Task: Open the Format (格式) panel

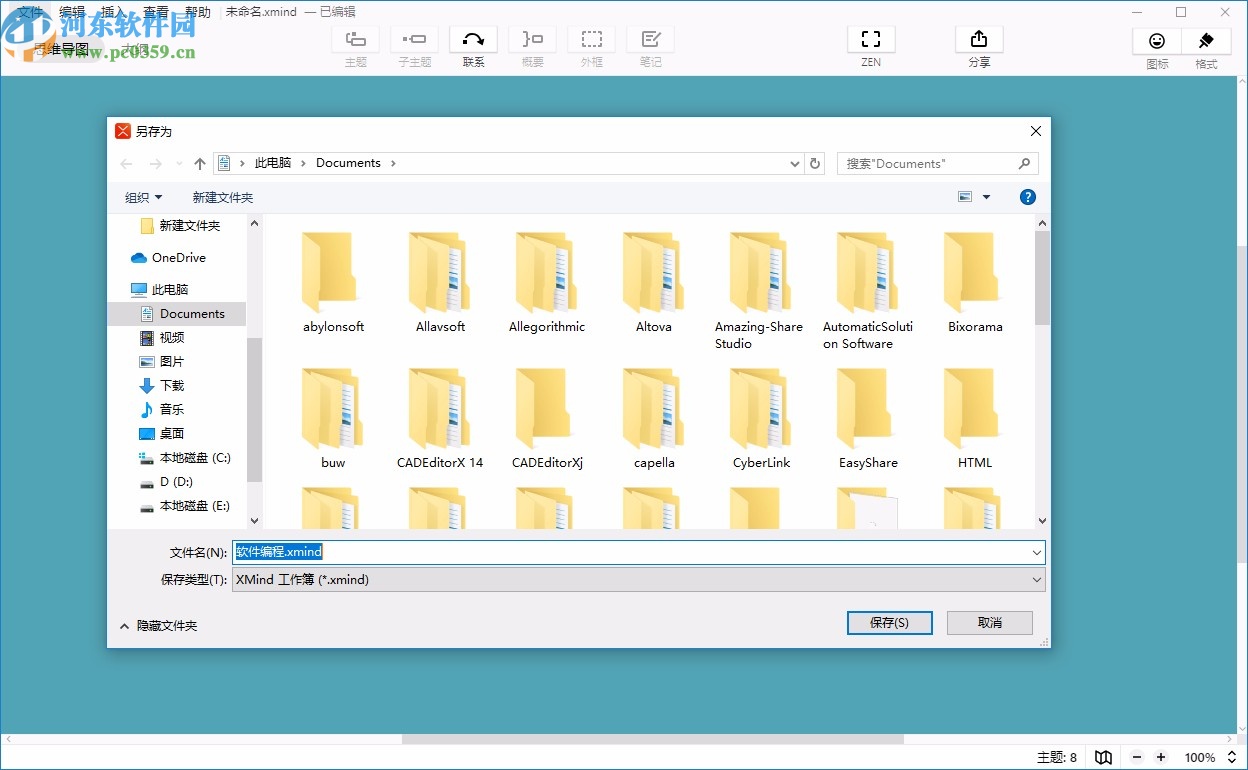Action: (1205, 45)
